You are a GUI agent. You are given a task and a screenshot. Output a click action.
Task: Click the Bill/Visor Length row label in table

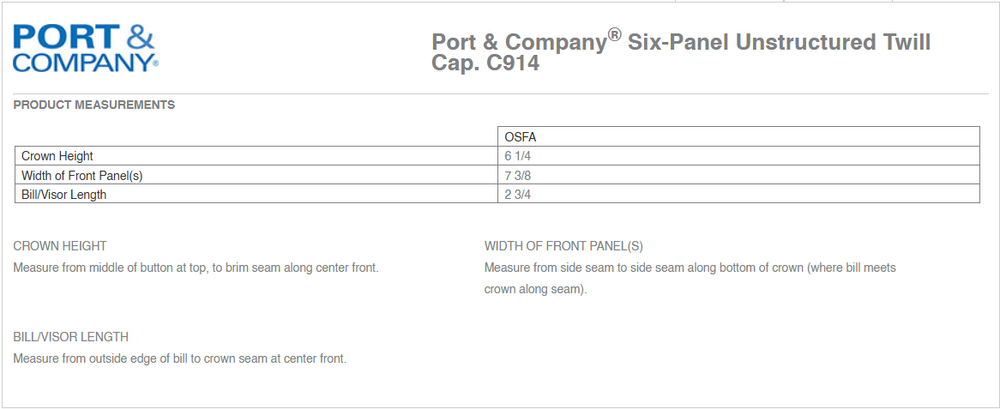[x=64, y=194]
